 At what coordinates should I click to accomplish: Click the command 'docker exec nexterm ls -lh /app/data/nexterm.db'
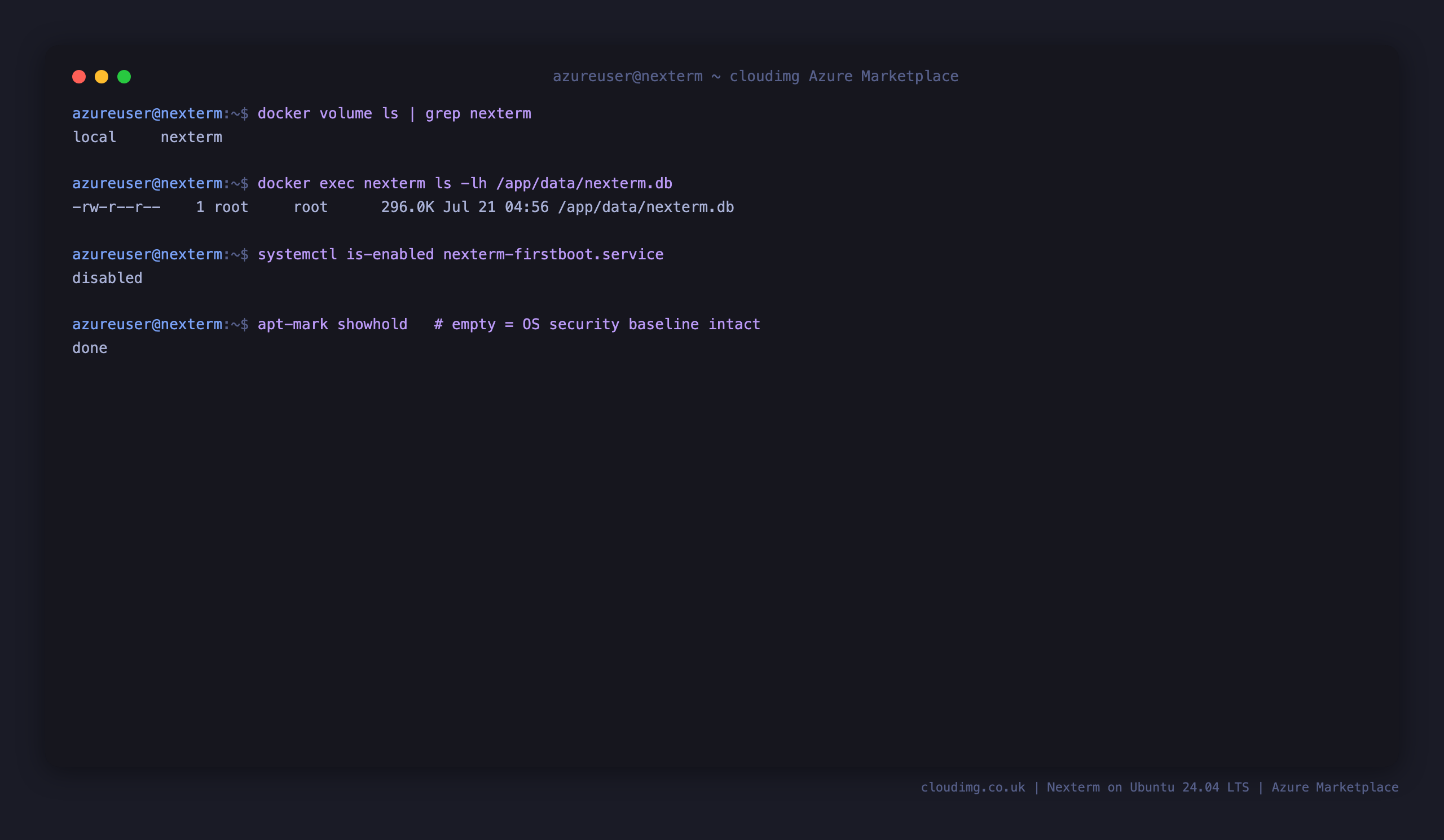click(x=465, y=183)
